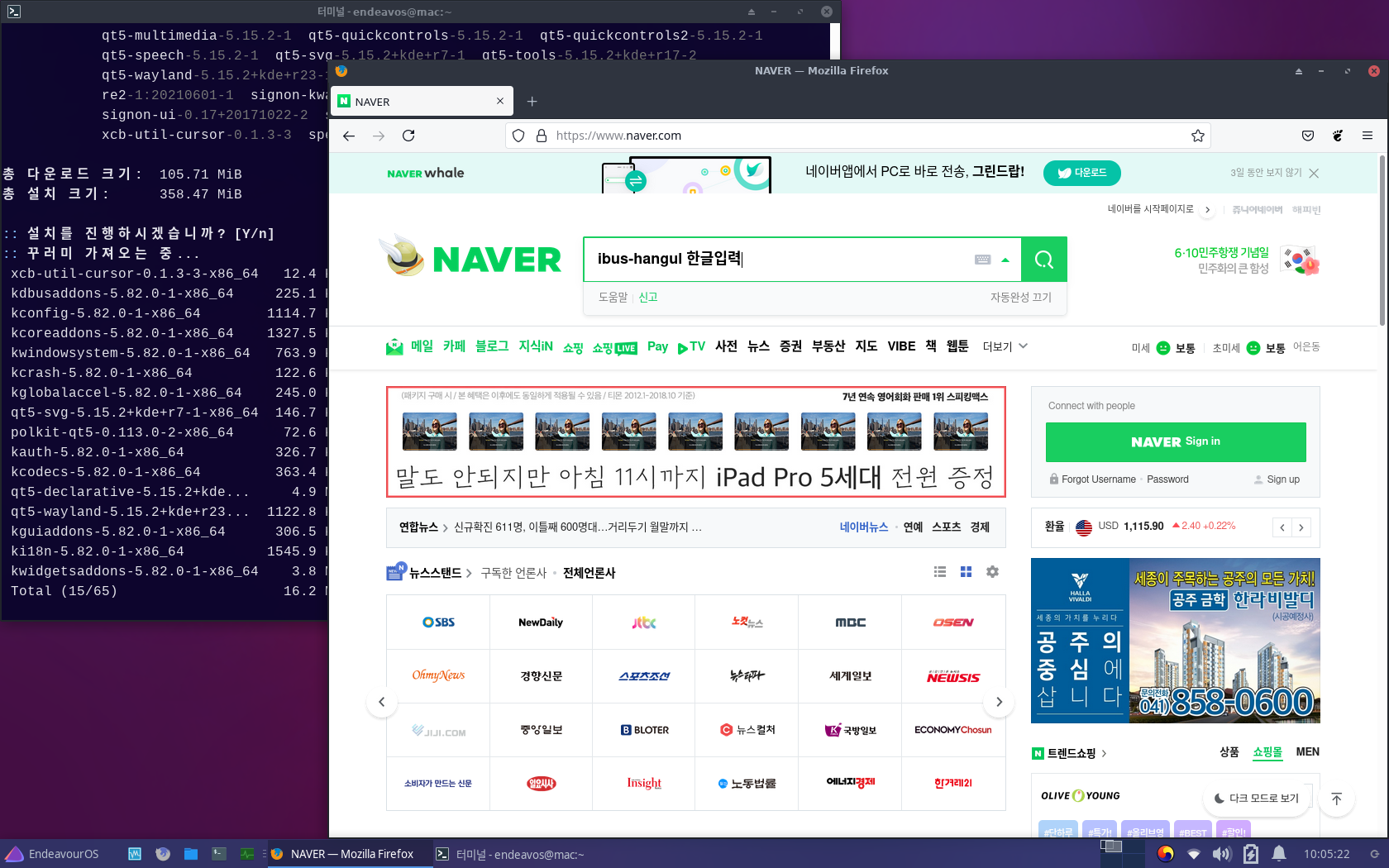This screenshot has height=868, width=1389.
Task: Select the 쇼핑몰 tab in trend shopping
Action: (1267, 752)
